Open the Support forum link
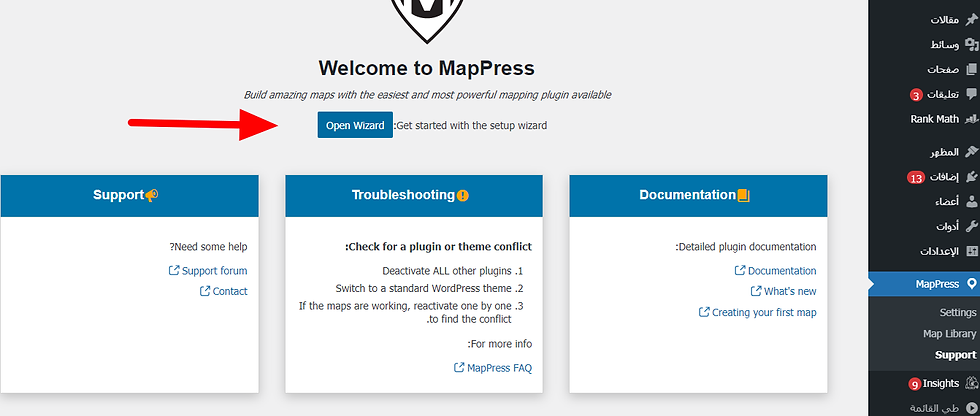This screenshot has height=416, width=980. 214,270
